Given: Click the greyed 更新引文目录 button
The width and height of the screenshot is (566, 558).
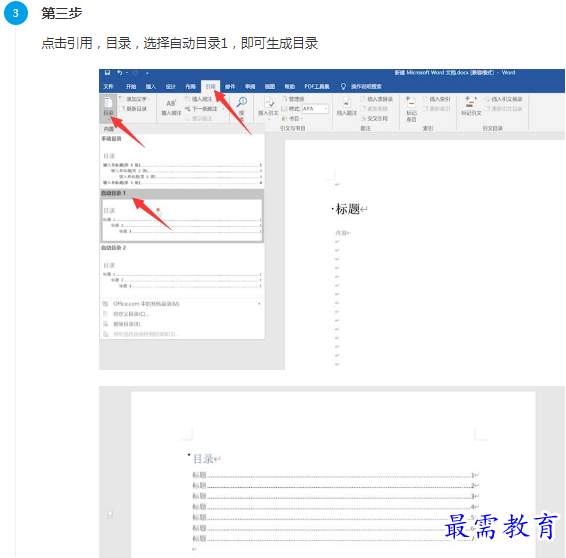Looking at the screenshot, I should click(x=504, y=109).
